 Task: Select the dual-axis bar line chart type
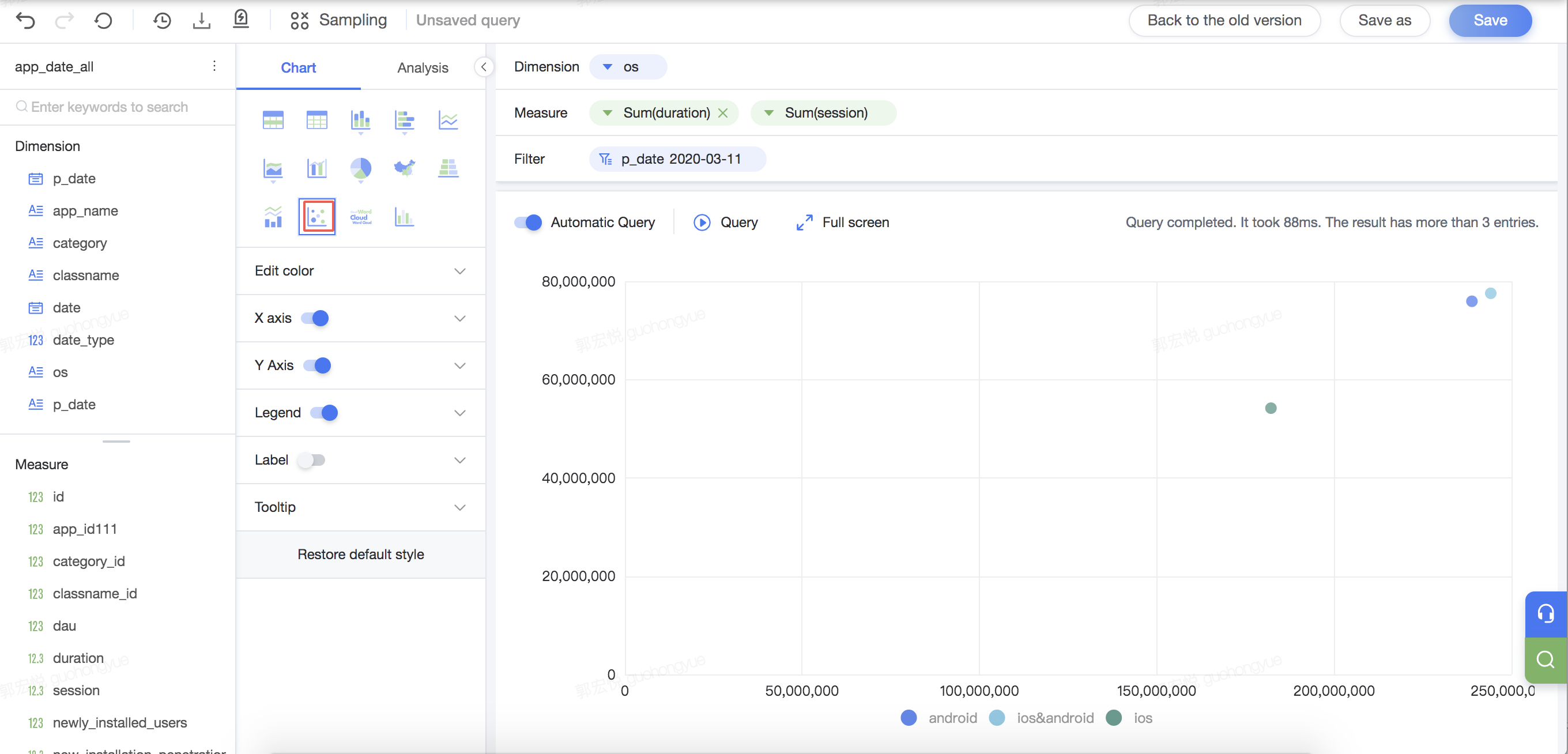316,168
